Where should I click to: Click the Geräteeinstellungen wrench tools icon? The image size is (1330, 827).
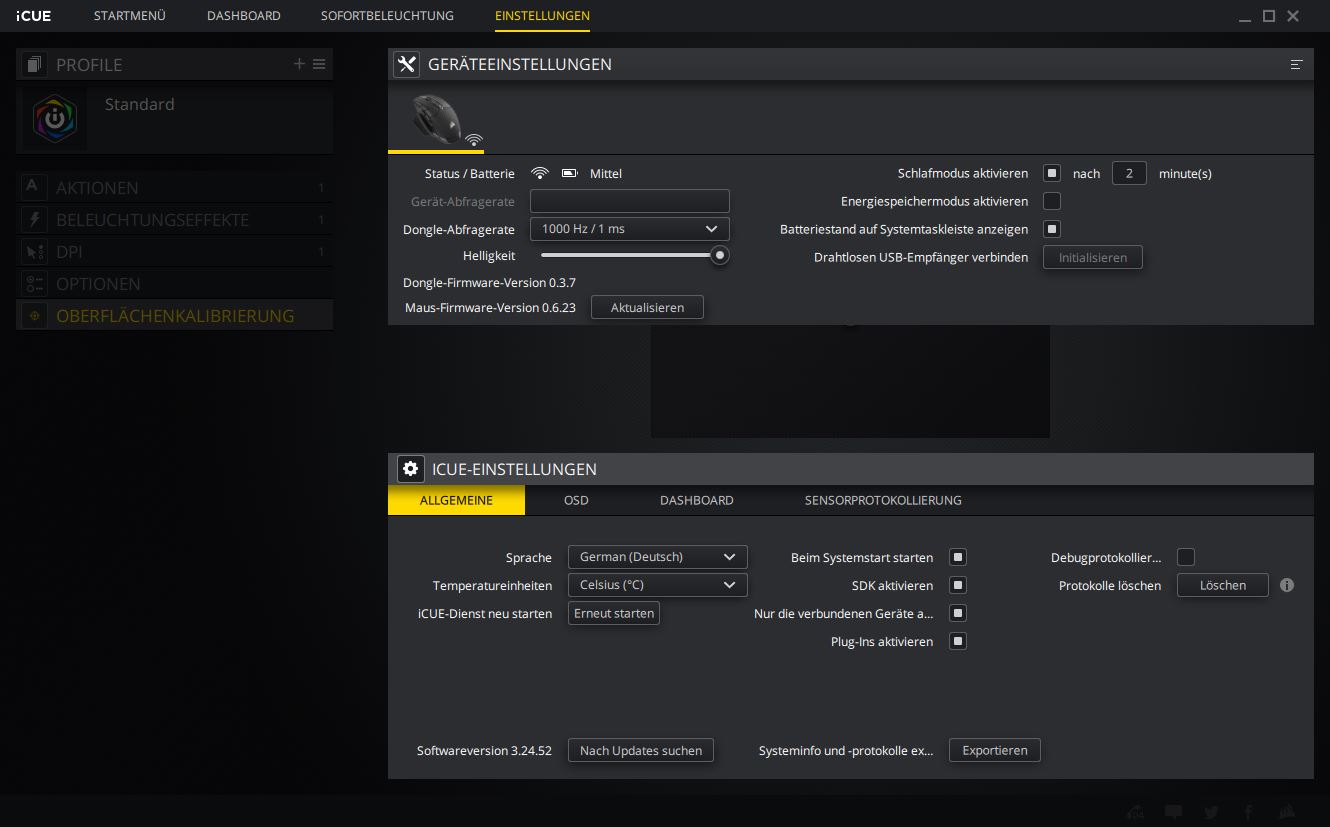coord(406,64)
